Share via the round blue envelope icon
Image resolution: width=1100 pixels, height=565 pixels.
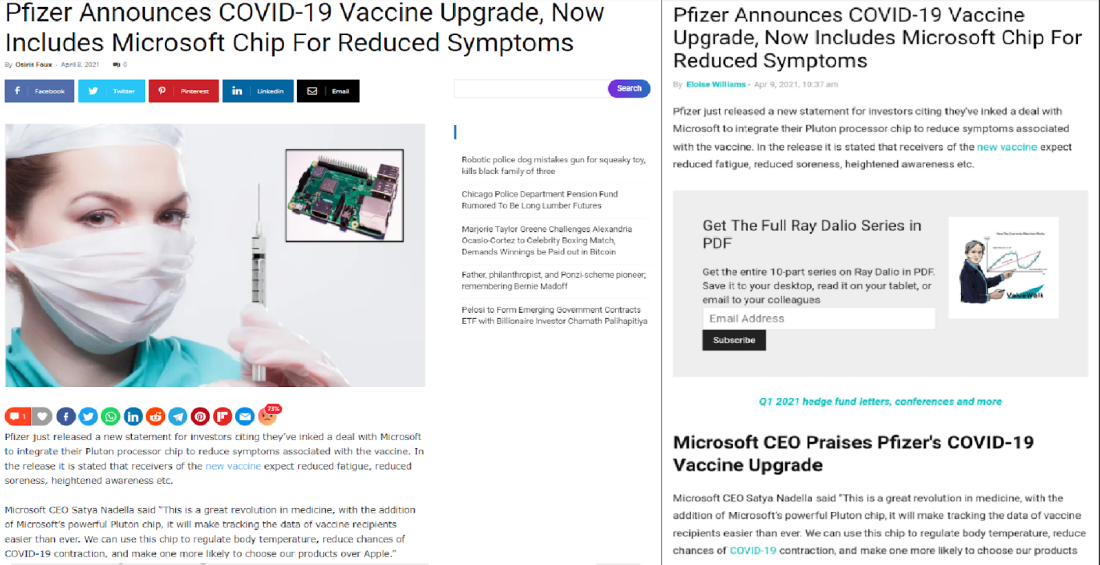click(x=245, y=416)
